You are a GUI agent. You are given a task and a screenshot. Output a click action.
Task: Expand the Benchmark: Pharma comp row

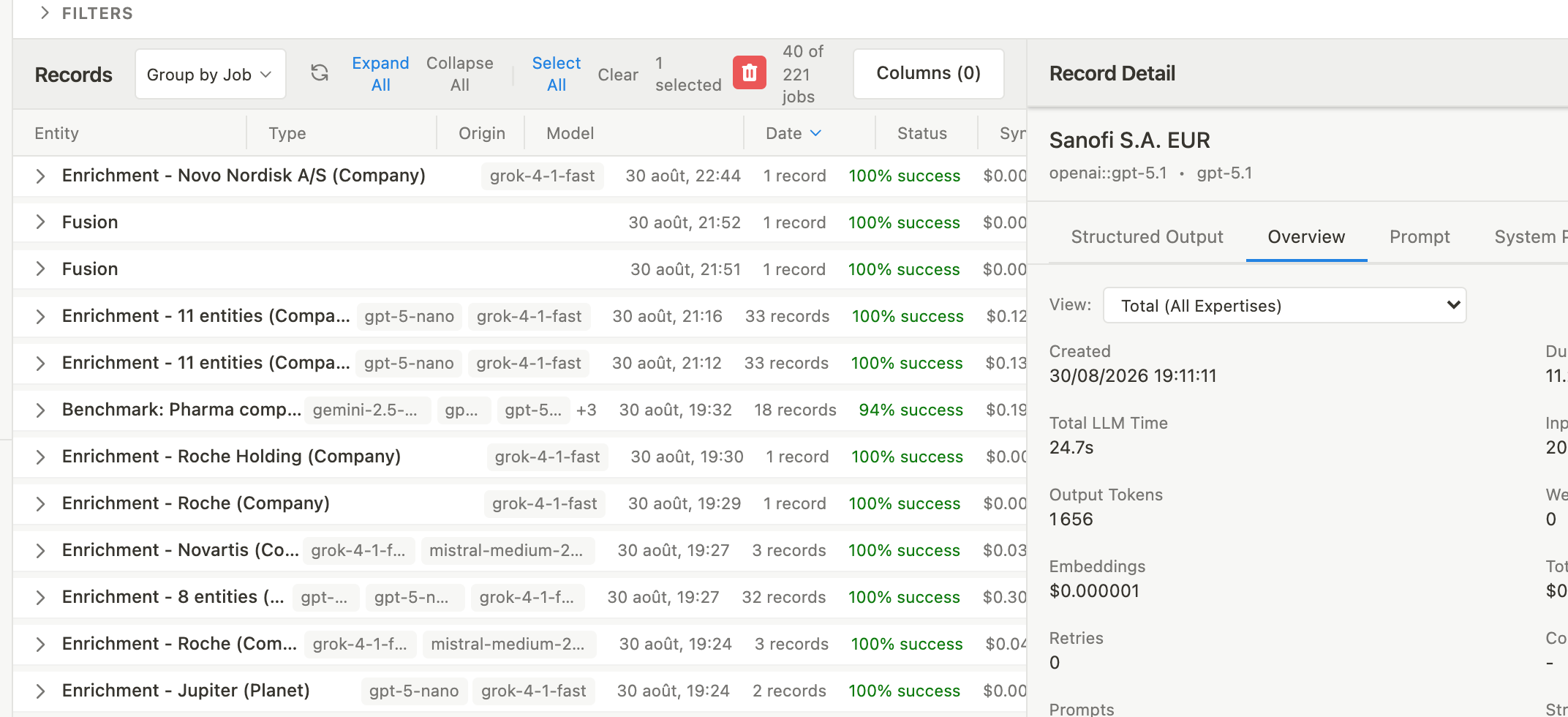coord(41,410)
